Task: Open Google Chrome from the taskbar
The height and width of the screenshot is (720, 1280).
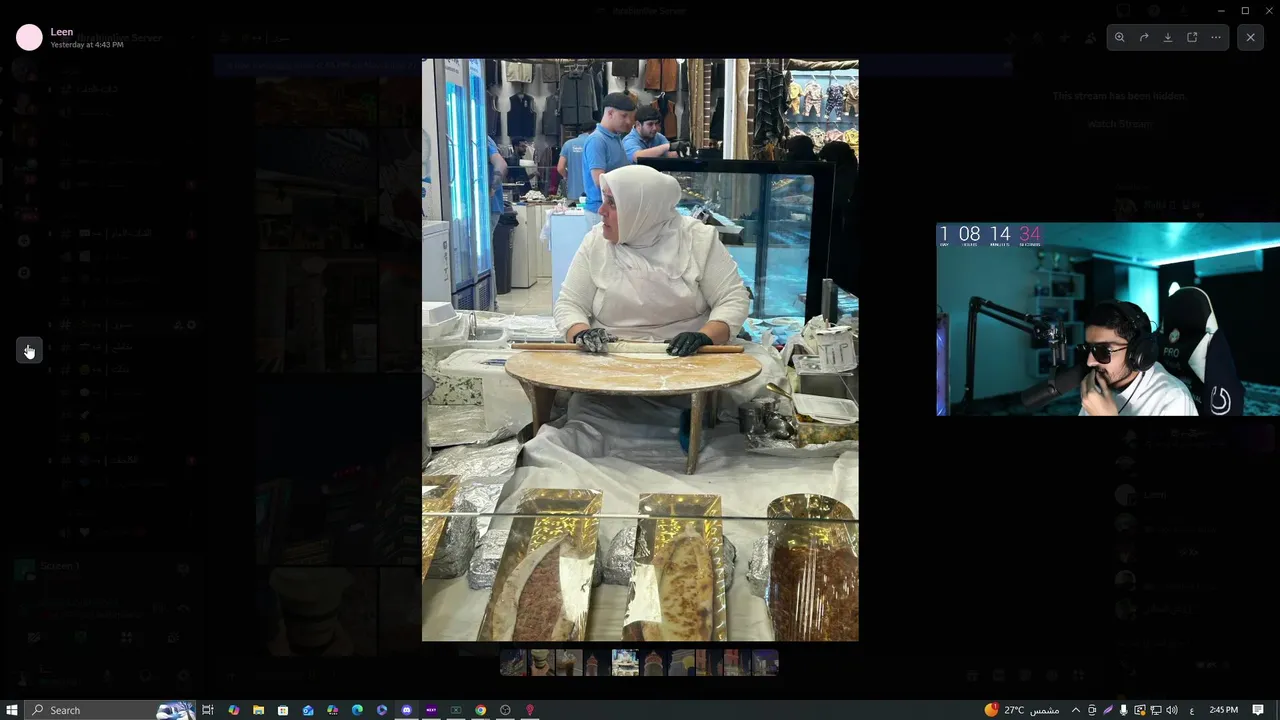Action: 481,710
